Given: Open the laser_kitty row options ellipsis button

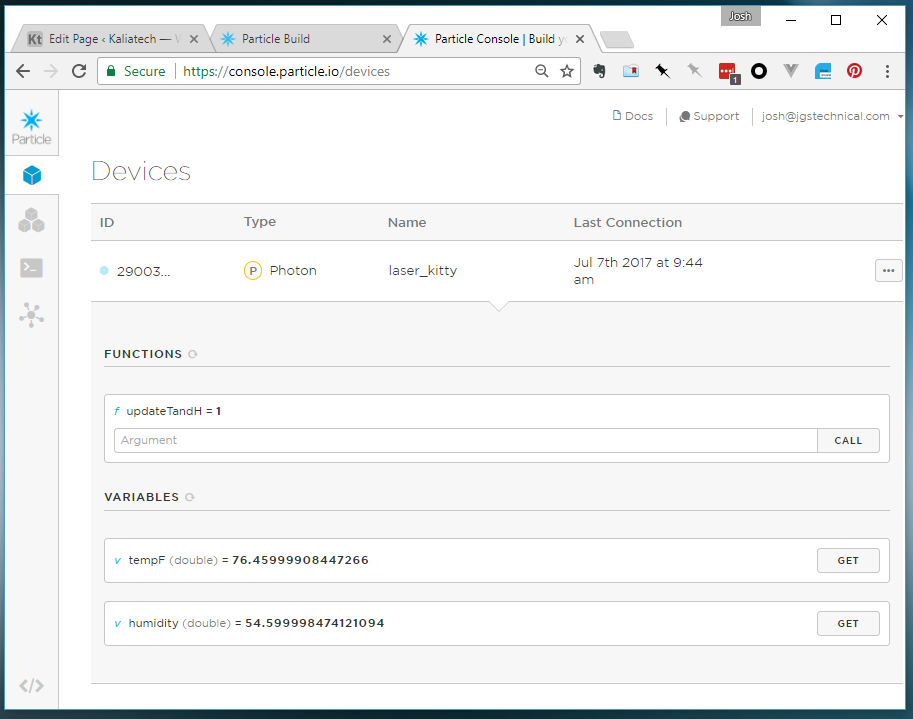Looking at the screenshot, I should tap(888, 271).
